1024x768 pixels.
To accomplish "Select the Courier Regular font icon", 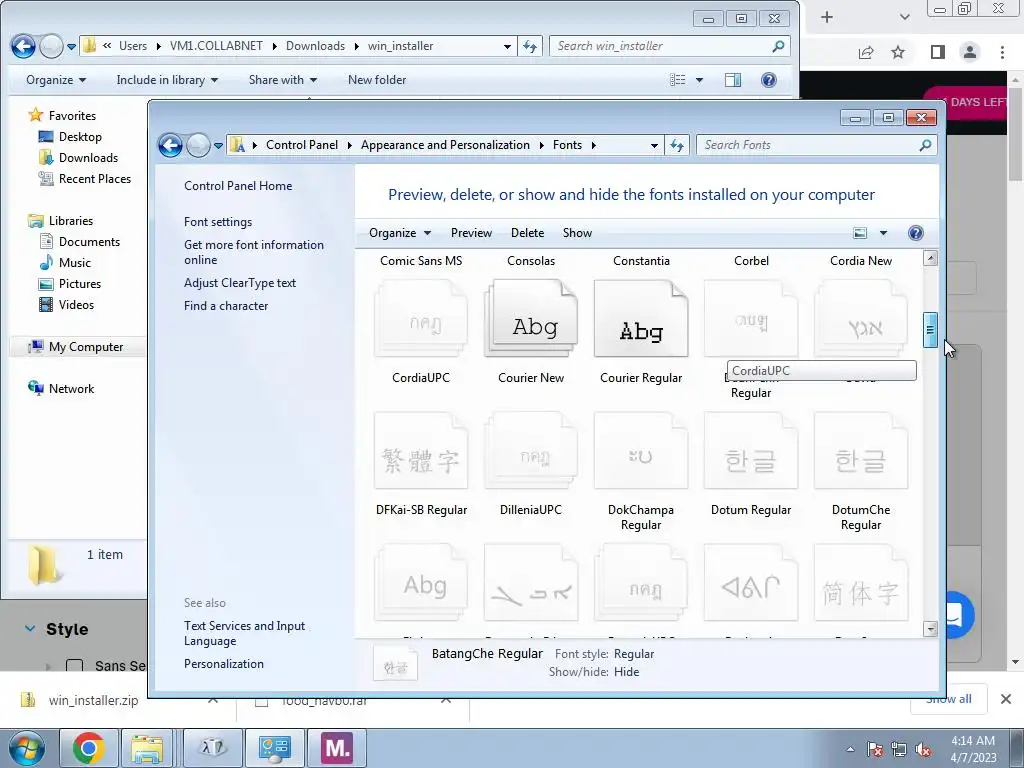I will [x=641, y=319].
